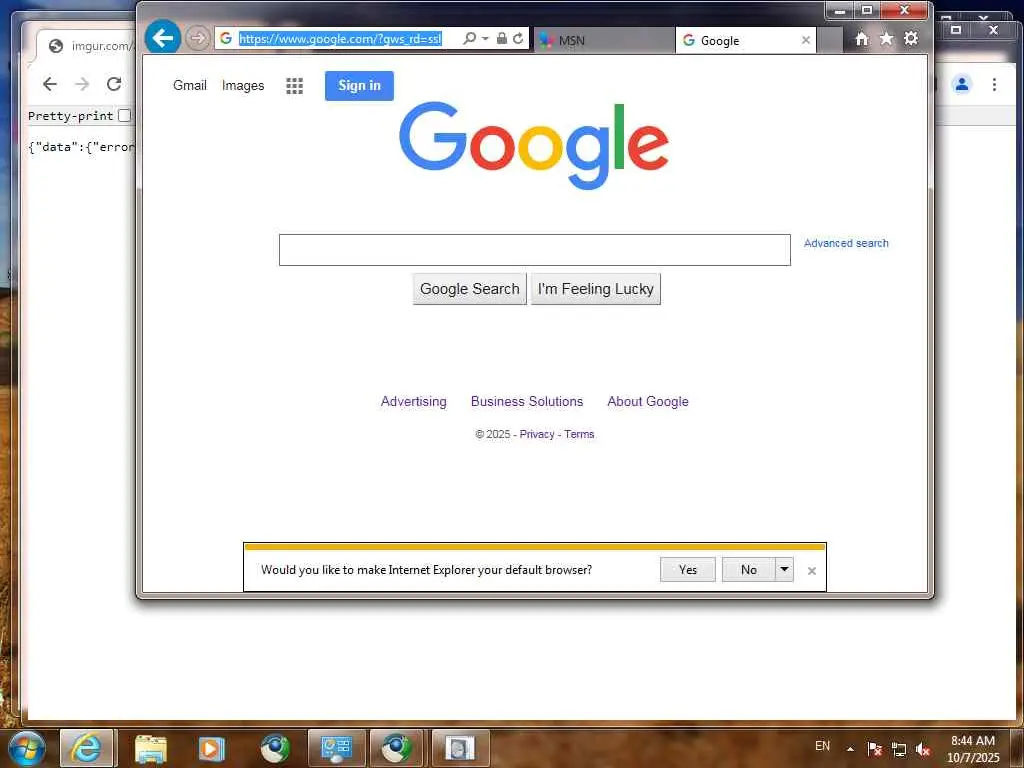Click forward arrow in the Chrome window
Image resolution: width=1024 pixels, height=768 pixels.
click(82, 84)
